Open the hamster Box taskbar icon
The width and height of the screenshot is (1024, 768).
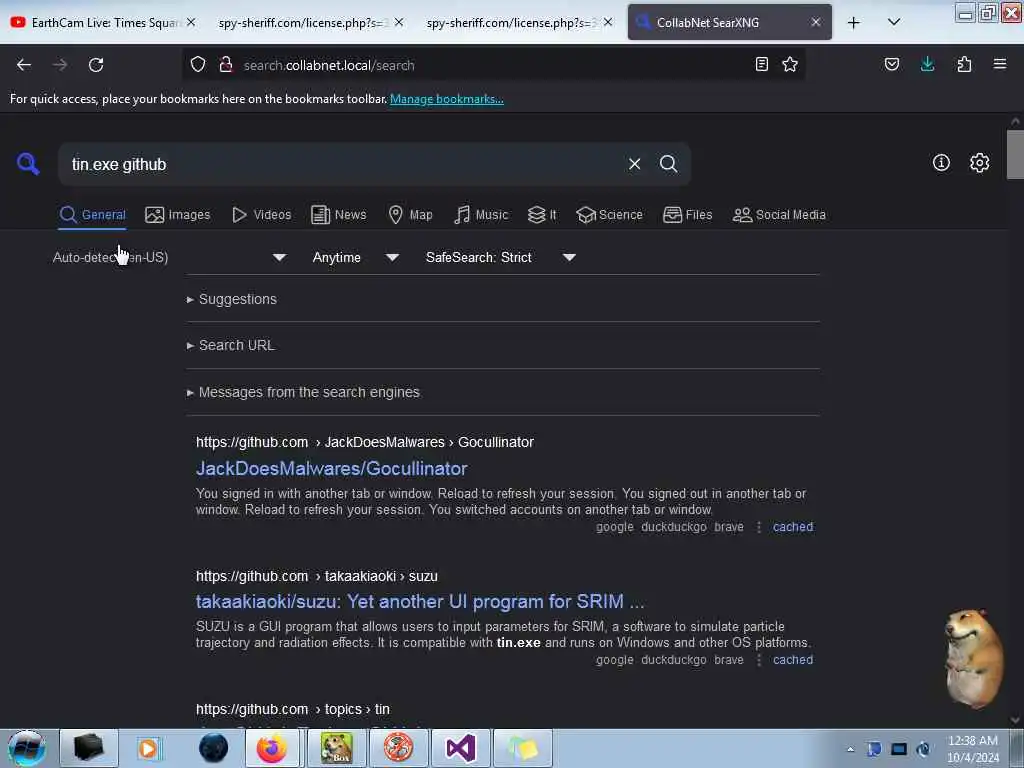pyautogui.click(x=336, y=748)
